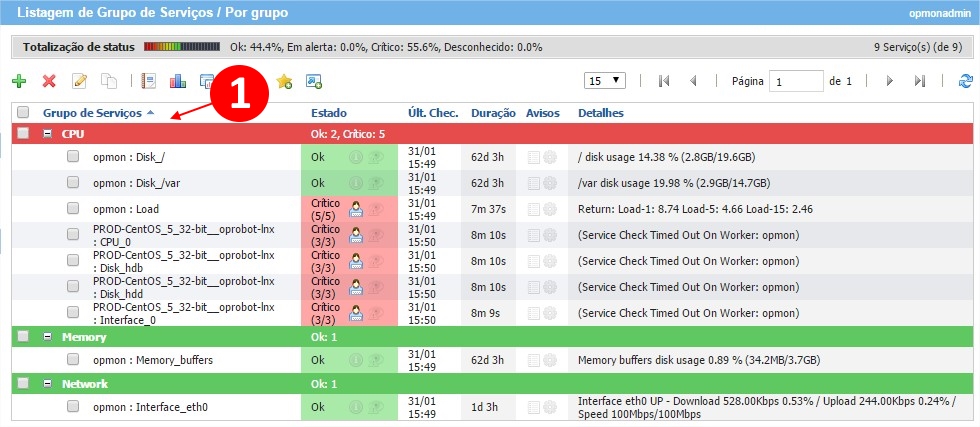Click the pencil edit icon in toolbar
980x427 pixels.
tap(79, 81)
